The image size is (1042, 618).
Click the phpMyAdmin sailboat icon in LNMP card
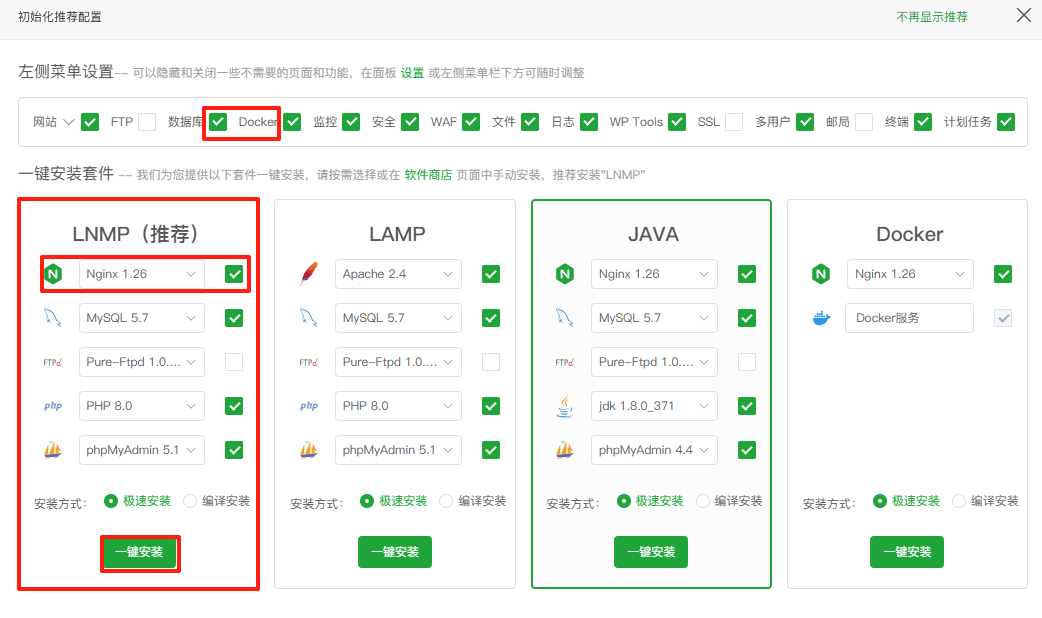coord(53,450)
